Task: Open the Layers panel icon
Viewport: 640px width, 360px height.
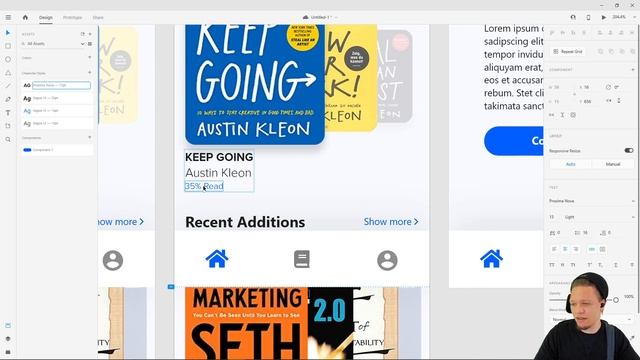Action: [x=8, y=339]
